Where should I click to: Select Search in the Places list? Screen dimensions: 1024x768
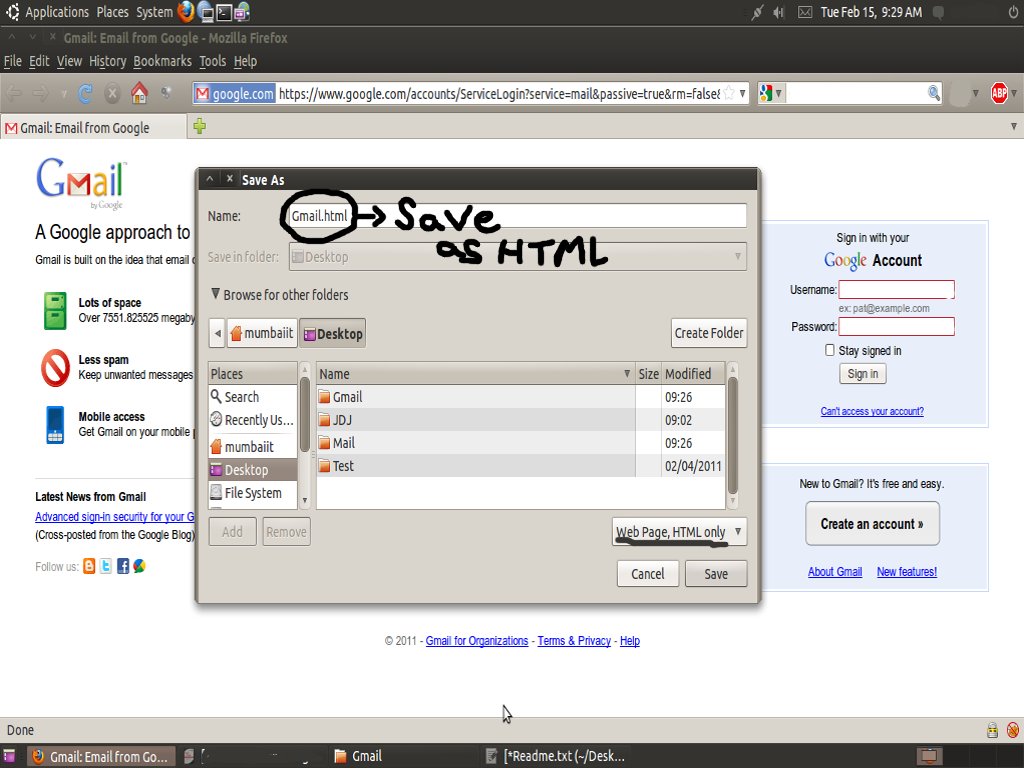[252, 396]
